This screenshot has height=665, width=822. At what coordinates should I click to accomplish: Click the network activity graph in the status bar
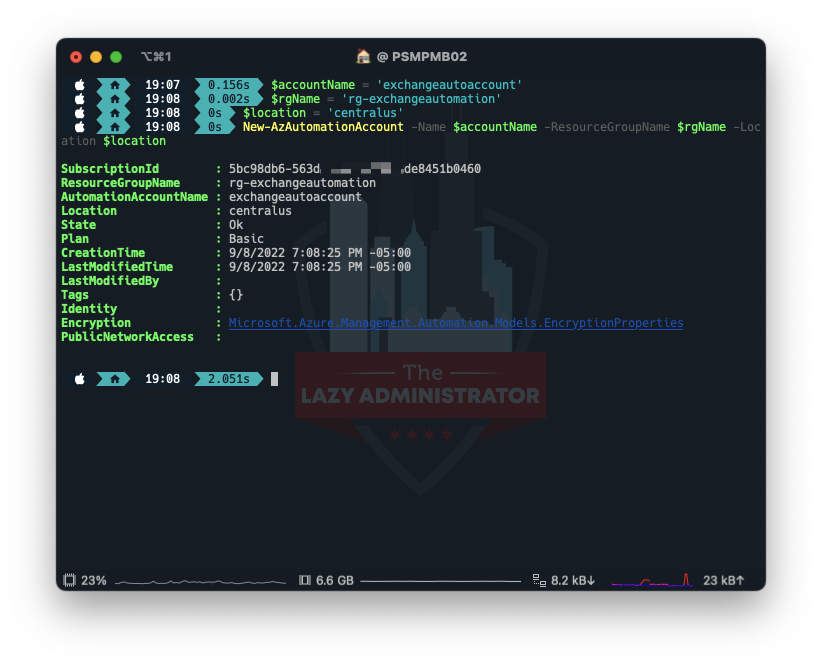[x=653, y=580]
